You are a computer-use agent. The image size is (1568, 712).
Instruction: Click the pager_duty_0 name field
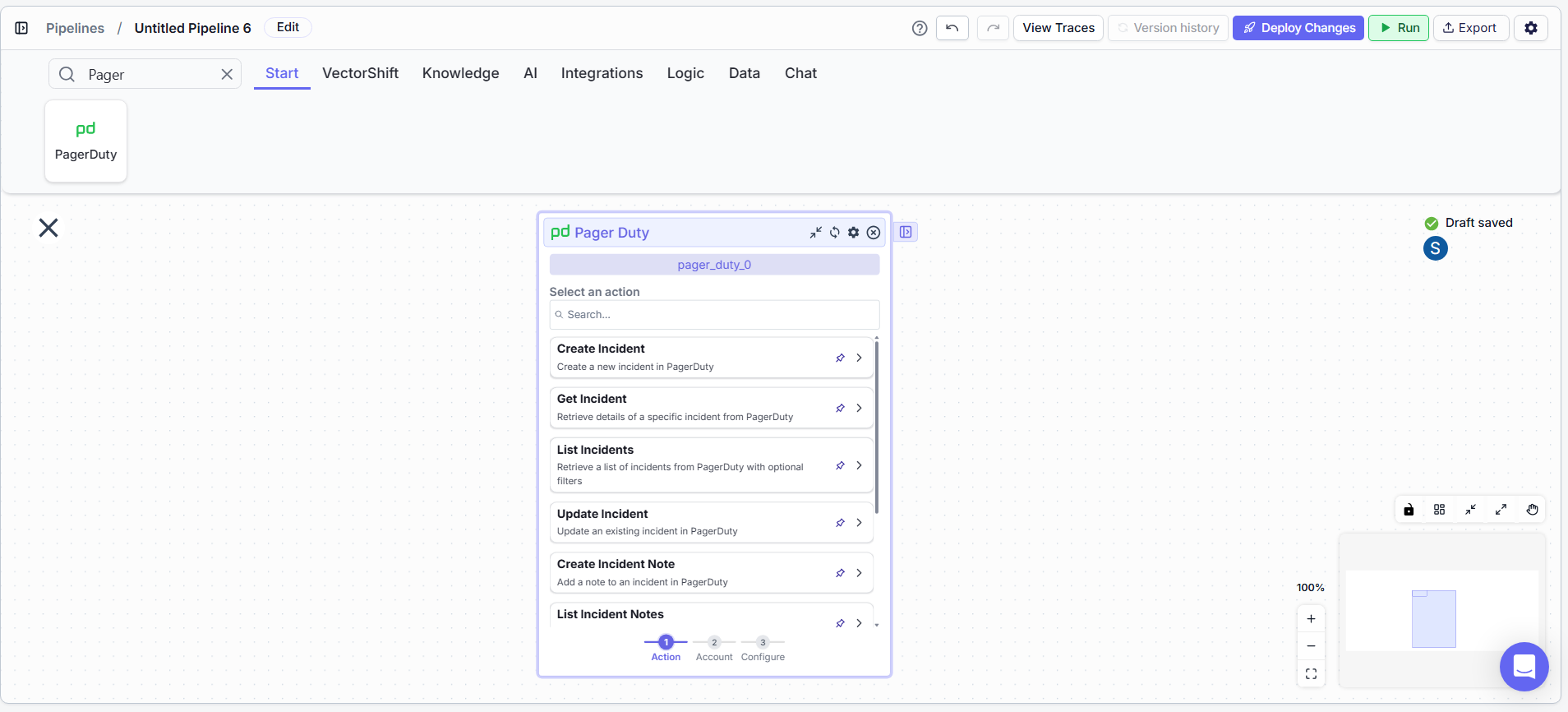click(x=714, y=265)
